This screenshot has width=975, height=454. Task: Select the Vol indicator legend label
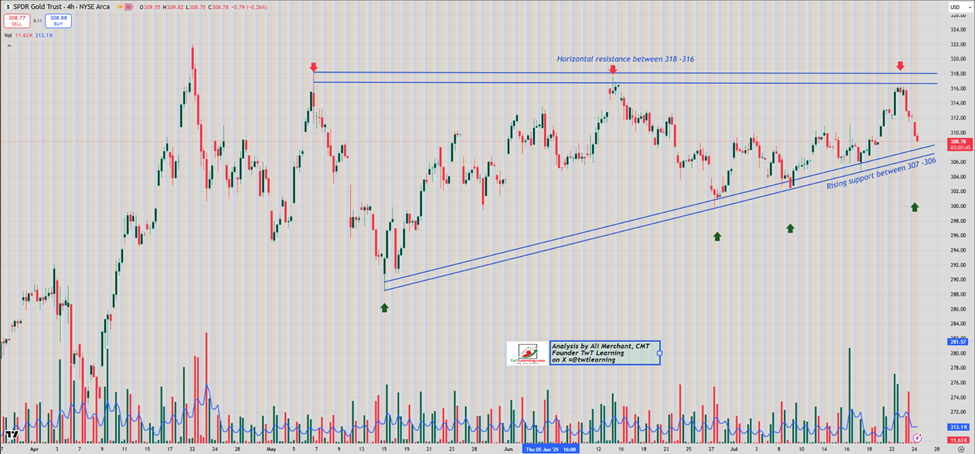tap(8, 34)
